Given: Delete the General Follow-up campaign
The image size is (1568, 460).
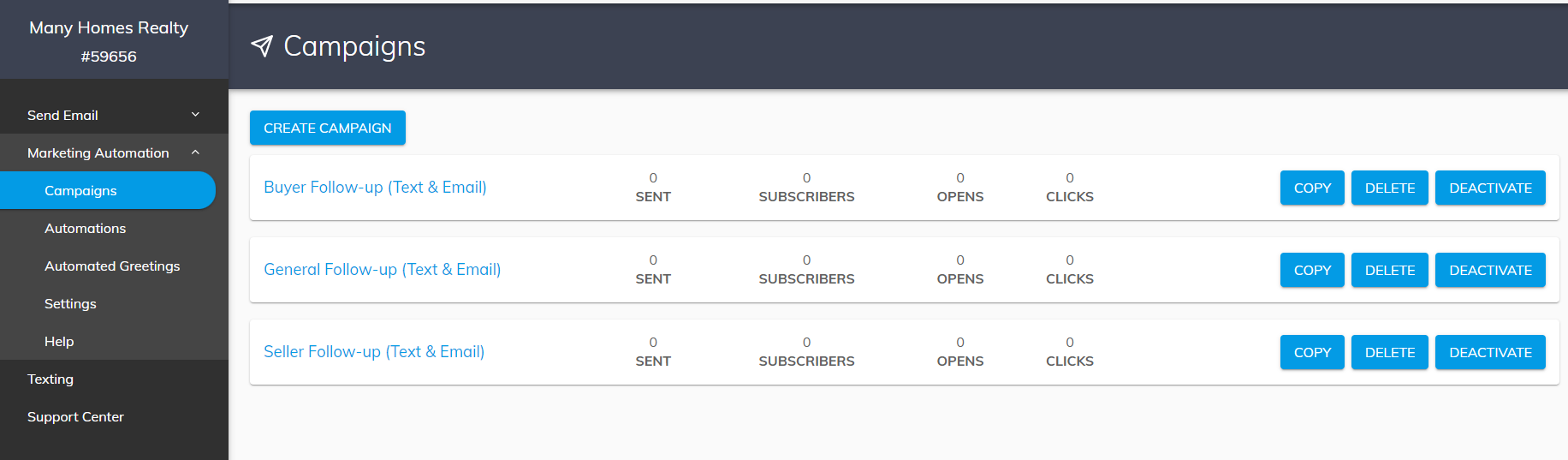Looking at the screenshot, I should click(1389, 270).
